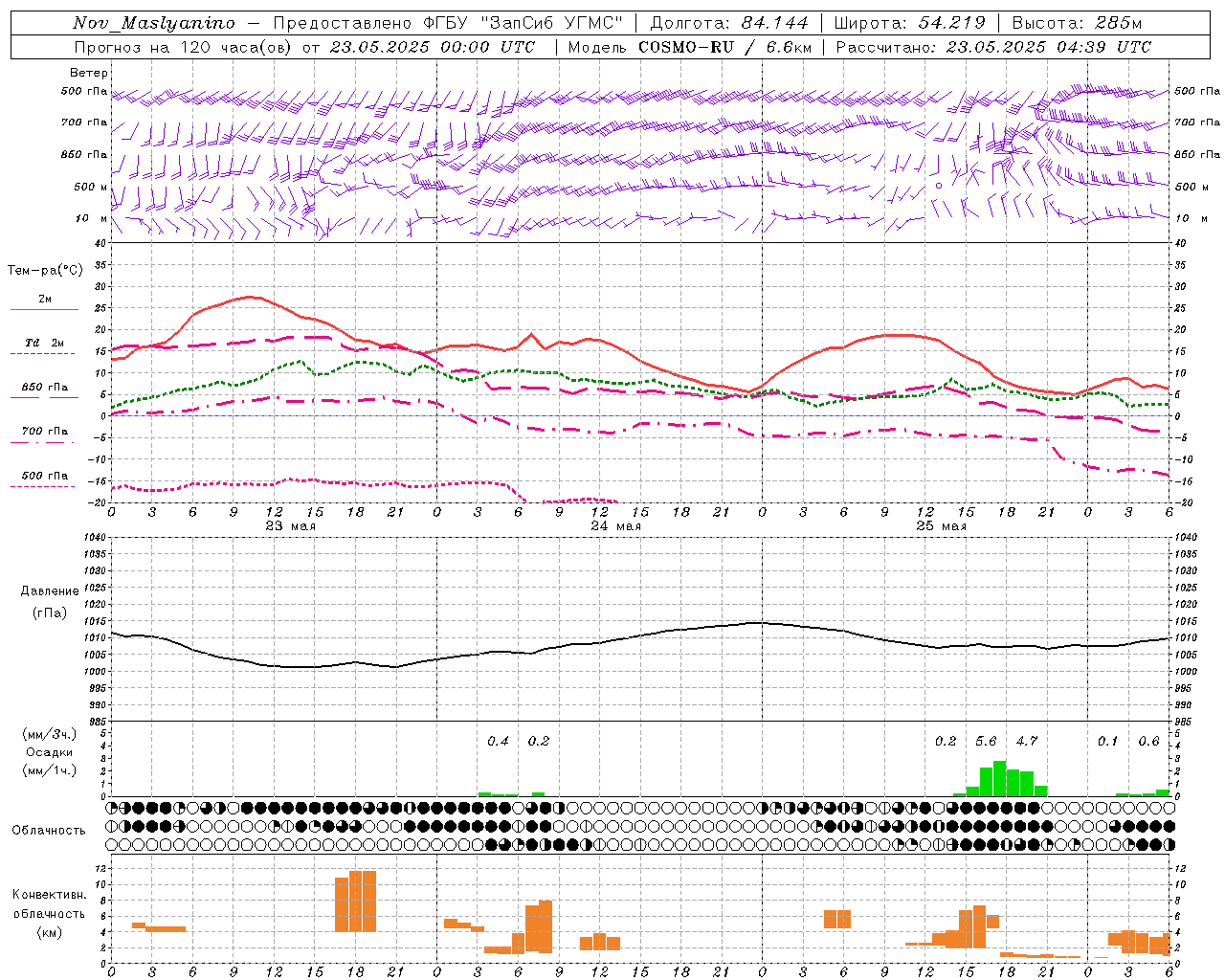Select the provider text ФГБУ "ЗапСиб УГМС"
This screenshot has width=1225, height=980.
pyautogui.click(x=523, y=23)
